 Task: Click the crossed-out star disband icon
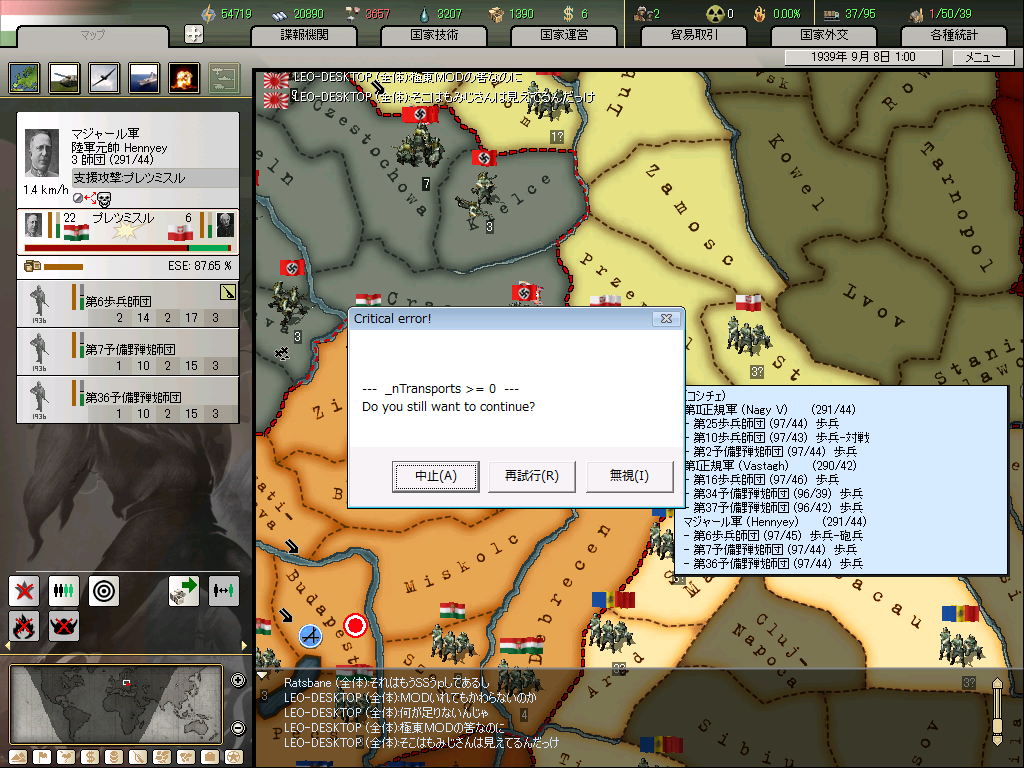point(23,590)
